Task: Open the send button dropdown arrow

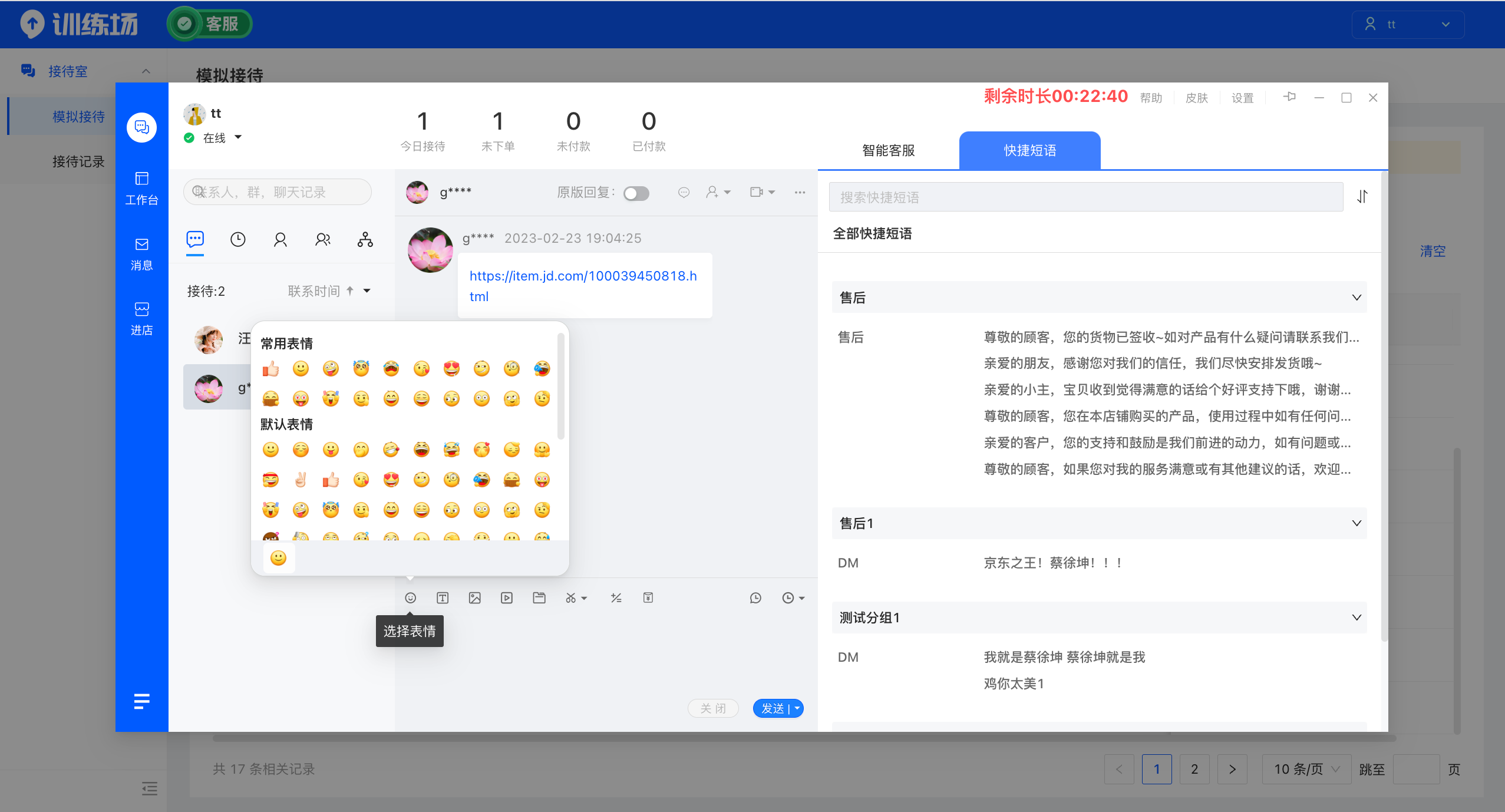Action: (797, 708)
